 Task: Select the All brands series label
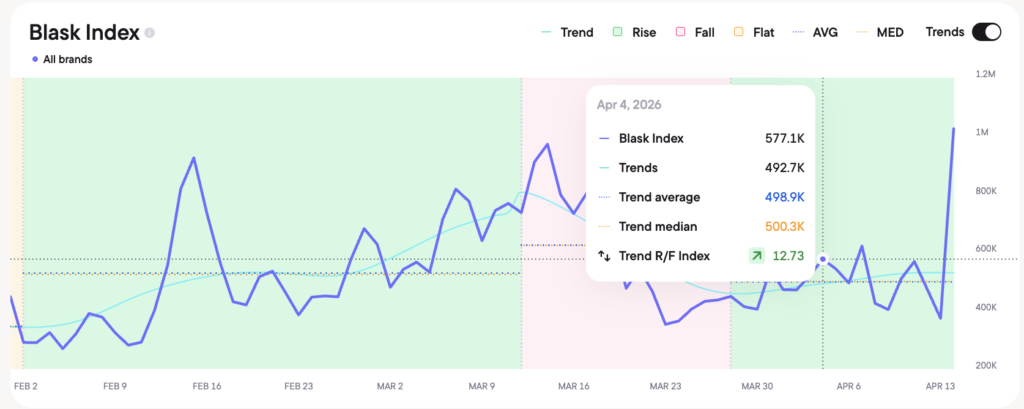66,59
